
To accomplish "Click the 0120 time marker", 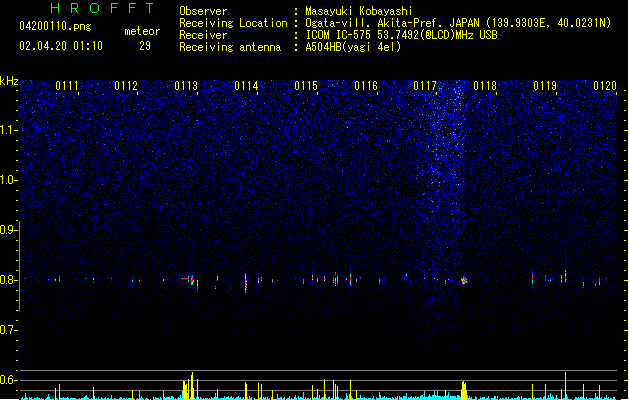I will 605,86.
